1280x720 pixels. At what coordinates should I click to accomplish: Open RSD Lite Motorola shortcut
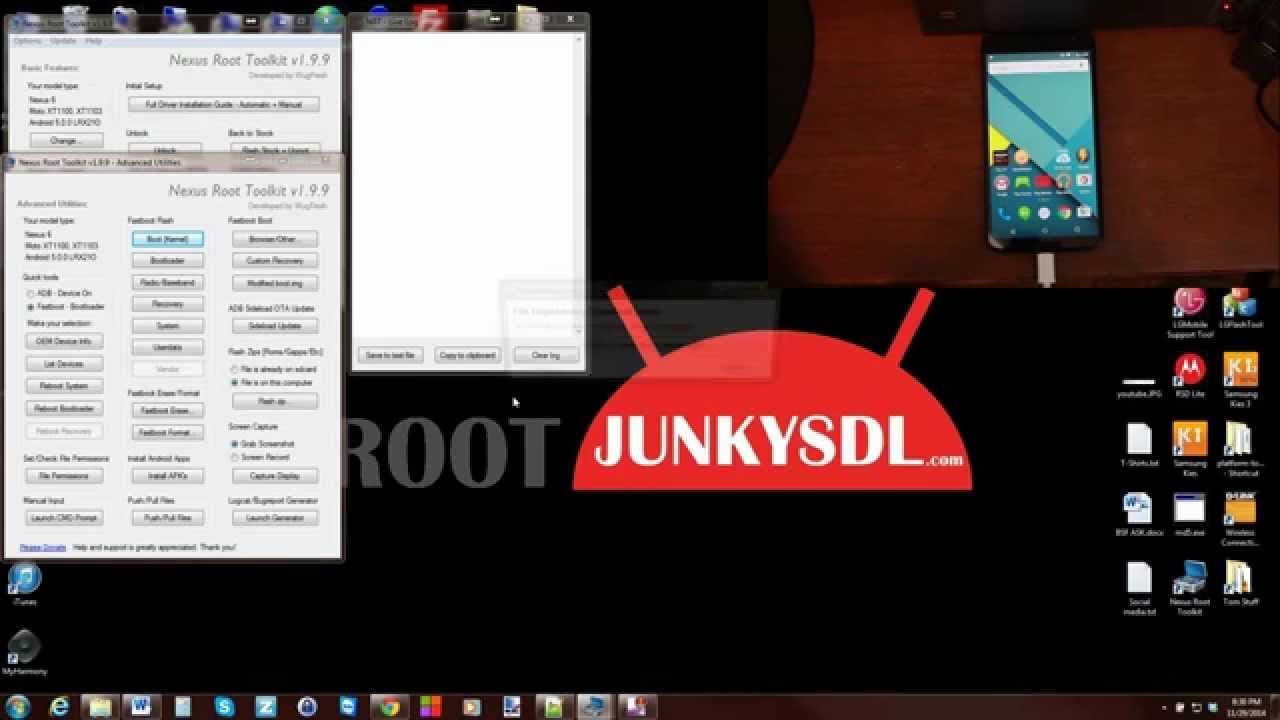[x=1189, y=376]
